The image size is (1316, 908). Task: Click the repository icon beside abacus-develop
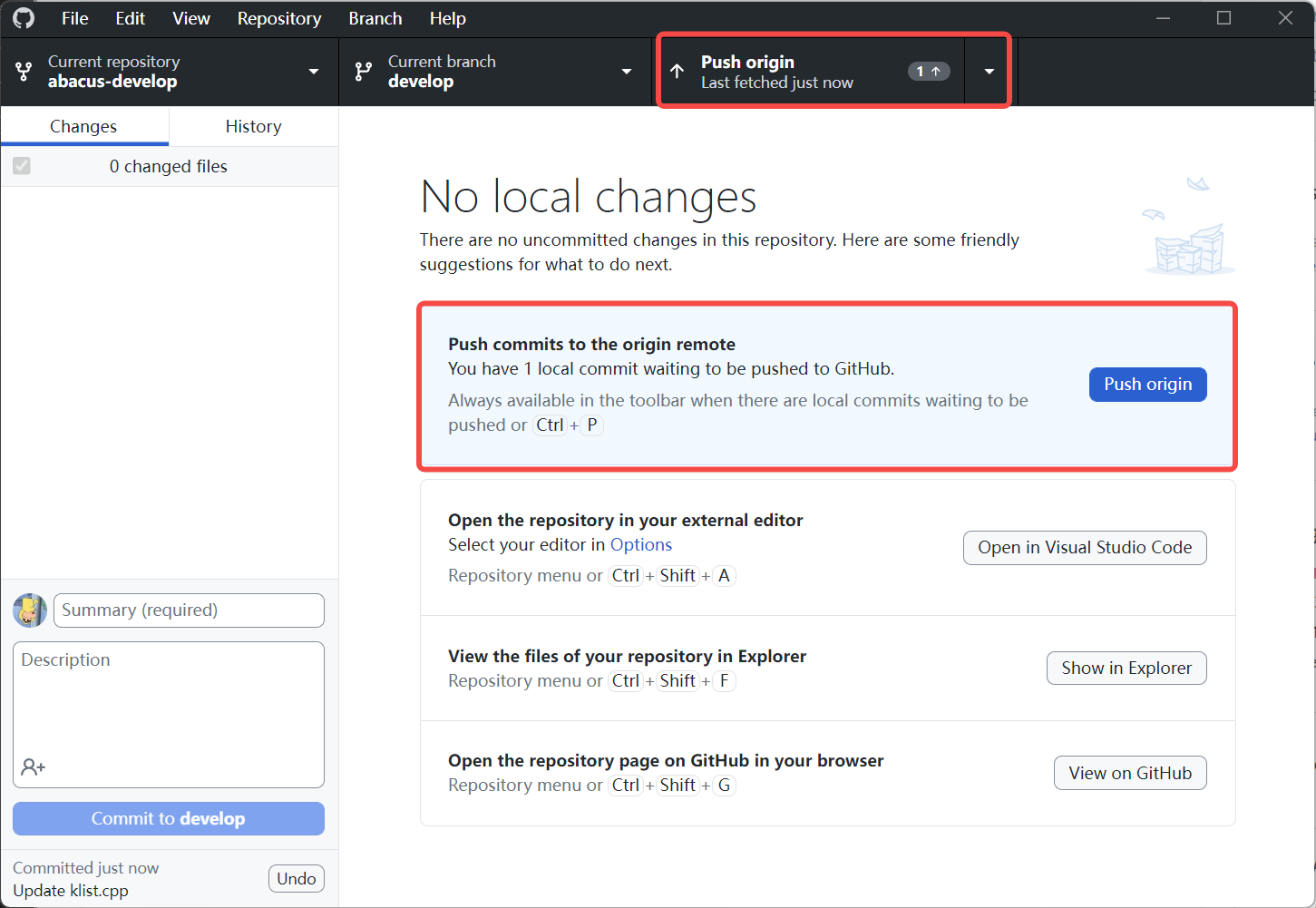24,72
